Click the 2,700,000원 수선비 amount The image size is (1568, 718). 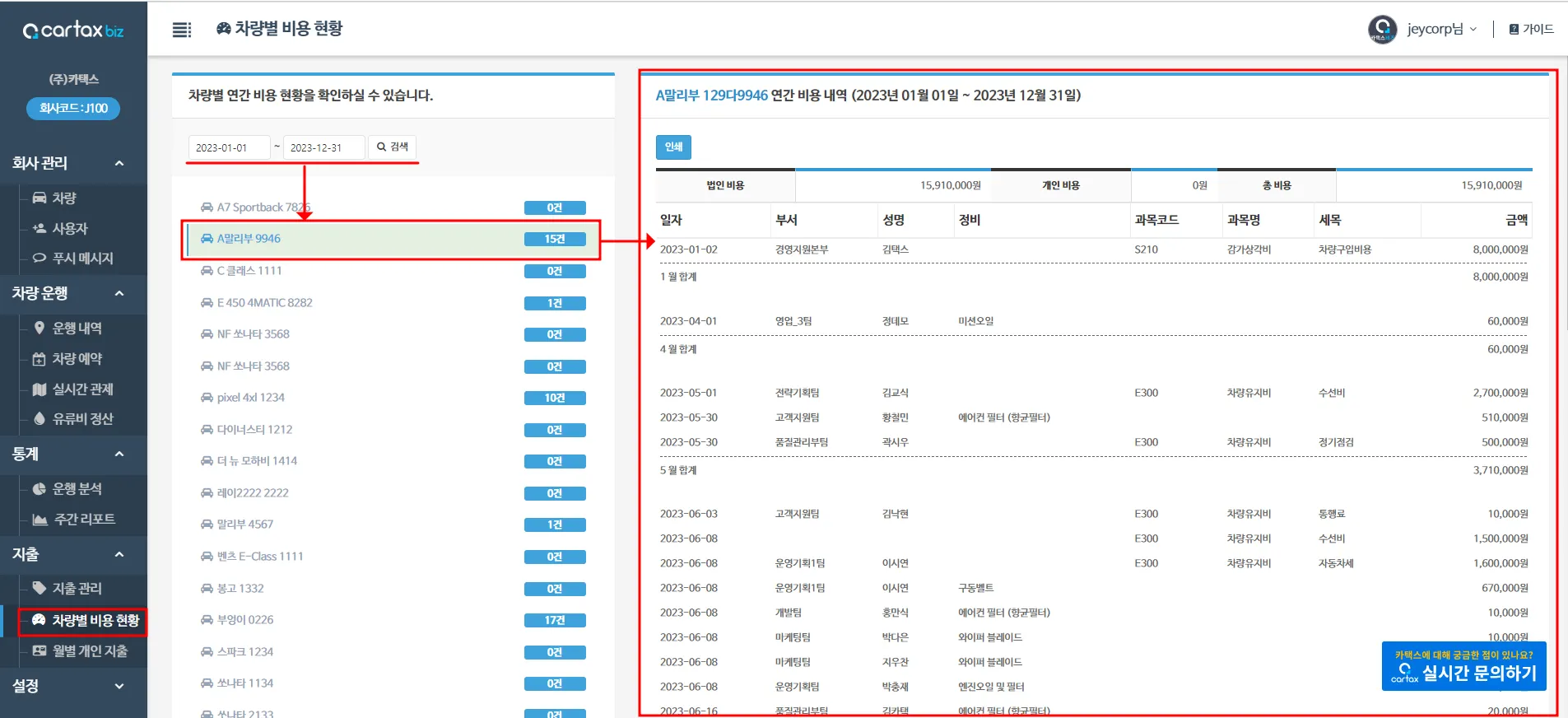1500,393
